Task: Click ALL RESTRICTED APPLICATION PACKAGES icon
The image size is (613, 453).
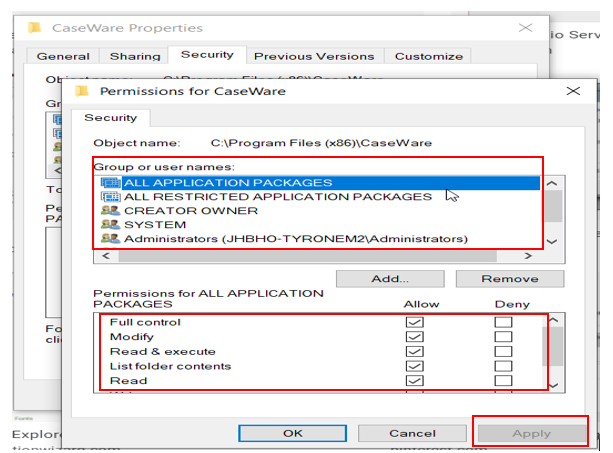Action: [x=111, y=197]
